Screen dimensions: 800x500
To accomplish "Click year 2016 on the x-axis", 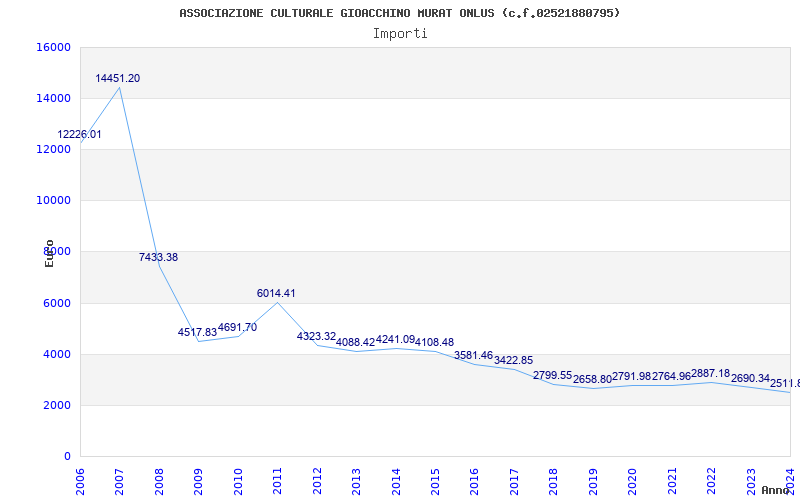I will (474, 481).
